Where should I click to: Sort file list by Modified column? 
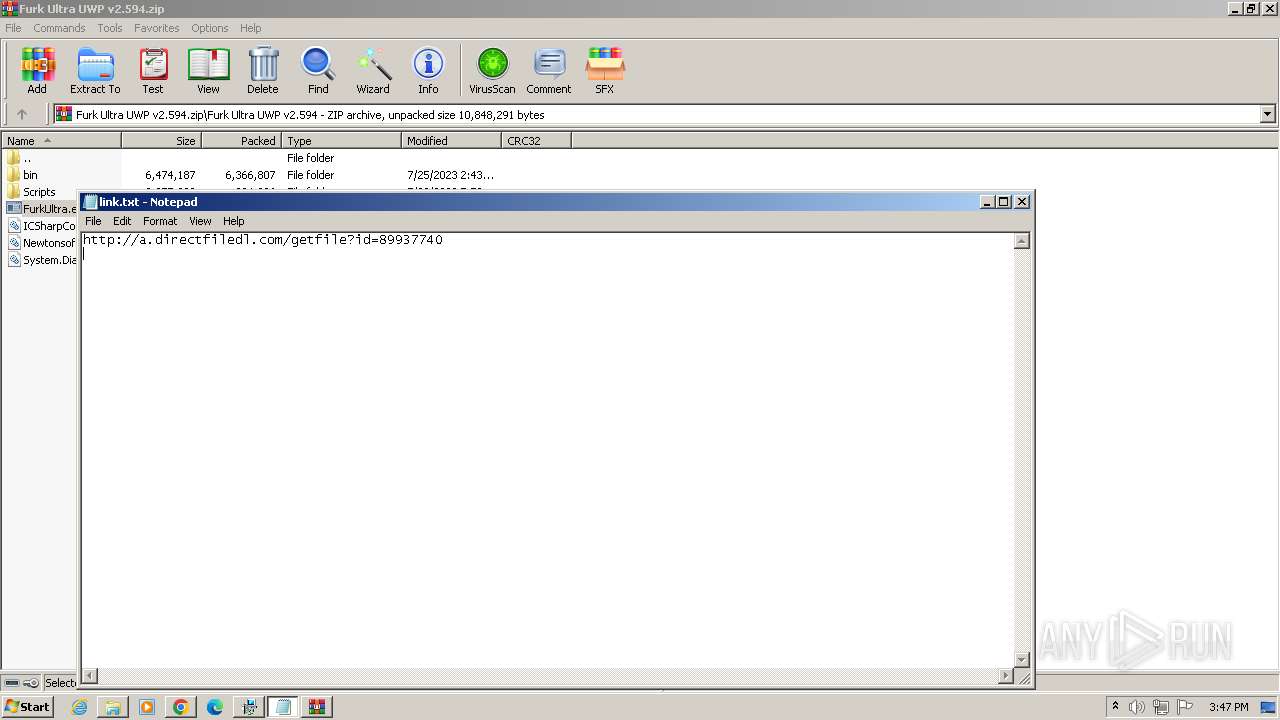tap(452, 141)
